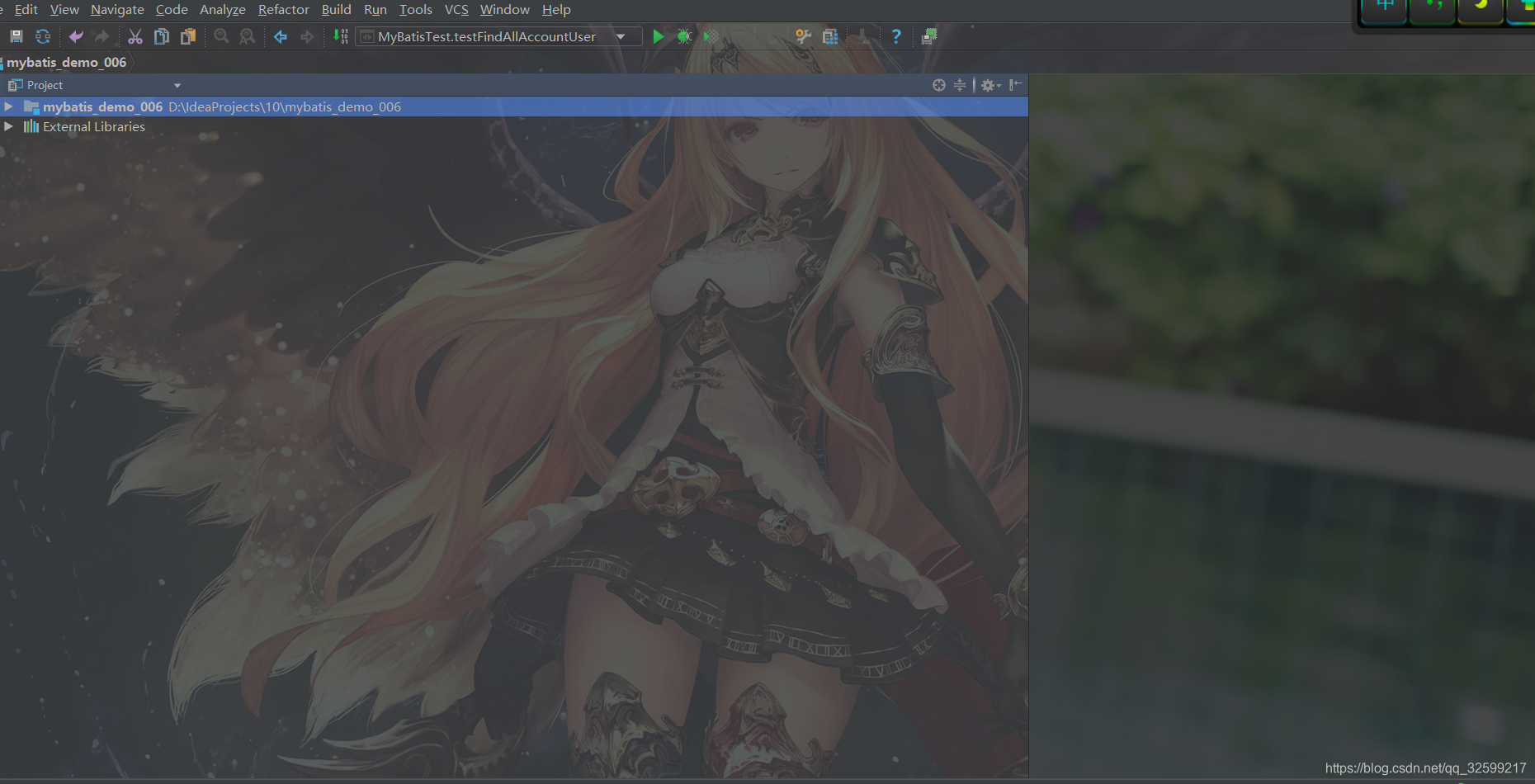
Task: Undo the last action with the toolbar arrow
Action: pyautogui.click(x=76, y=36)
